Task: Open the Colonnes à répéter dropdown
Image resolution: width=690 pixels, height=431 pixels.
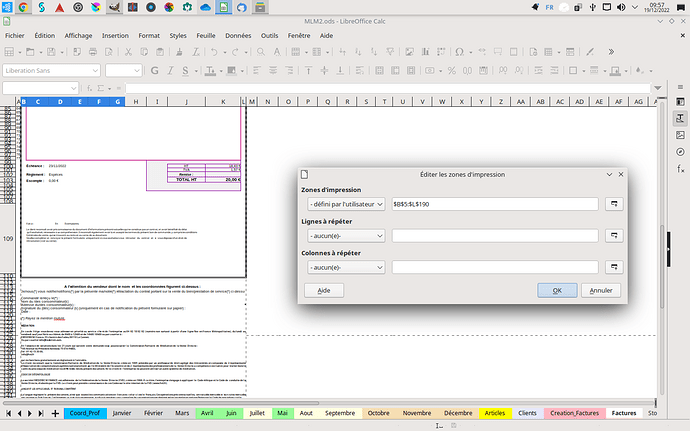Action: pyautogui.click(x=346, y=267)
